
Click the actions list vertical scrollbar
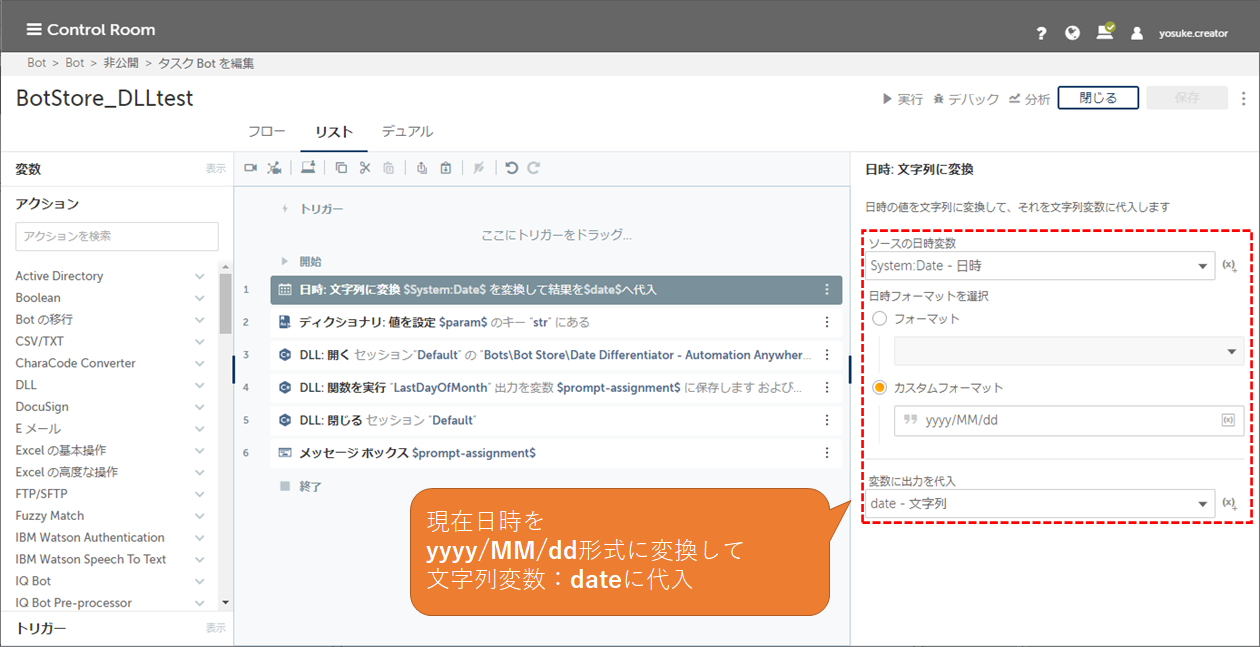tap(225, 303)
